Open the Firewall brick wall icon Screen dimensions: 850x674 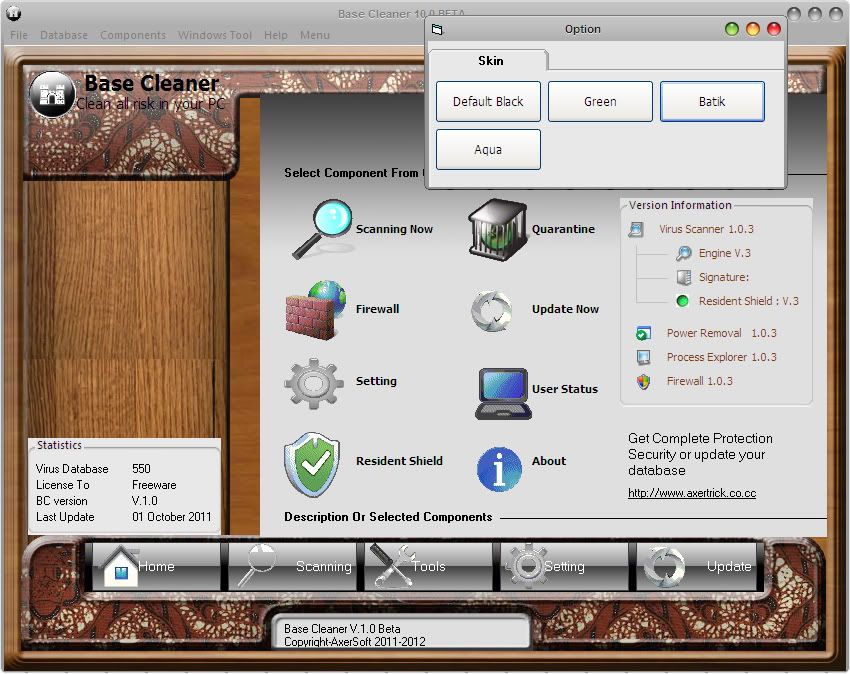[x=315, y=309]
